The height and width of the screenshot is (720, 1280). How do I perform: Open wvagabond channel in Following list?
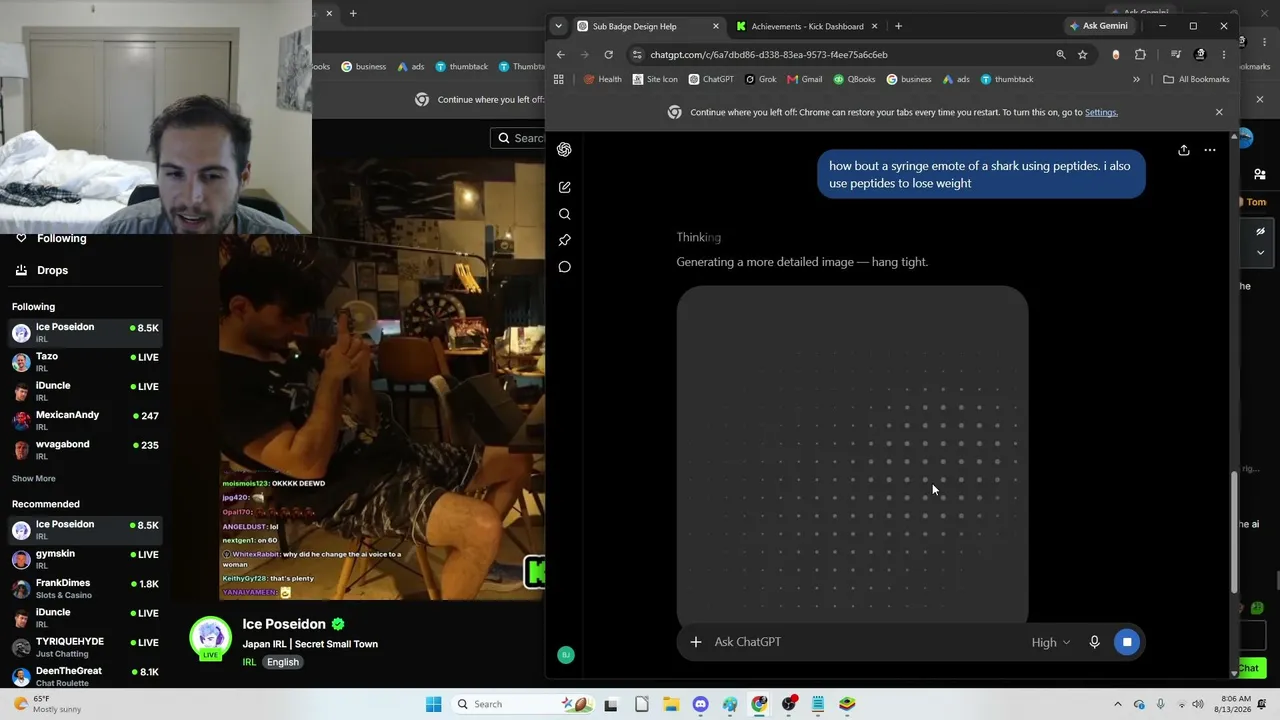[x=85, y=449]
